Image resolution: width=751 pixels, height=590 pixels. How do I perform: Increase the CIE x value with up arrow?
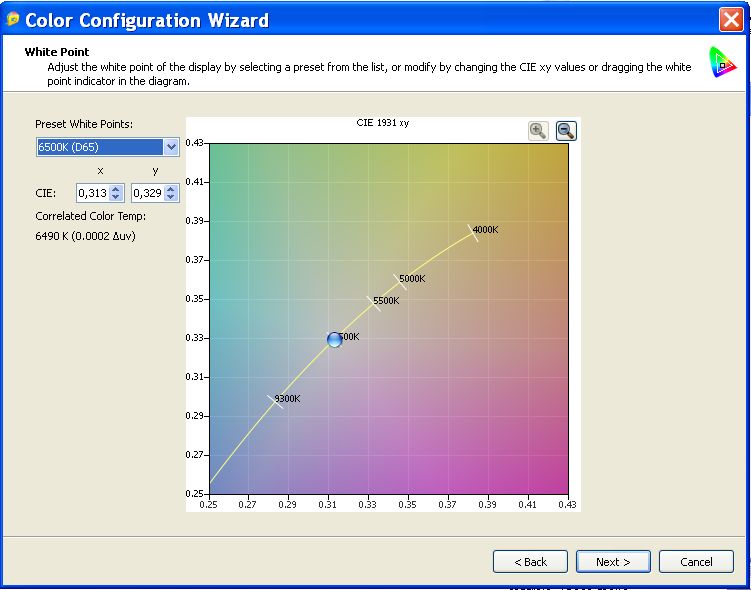tap(116, 188)
